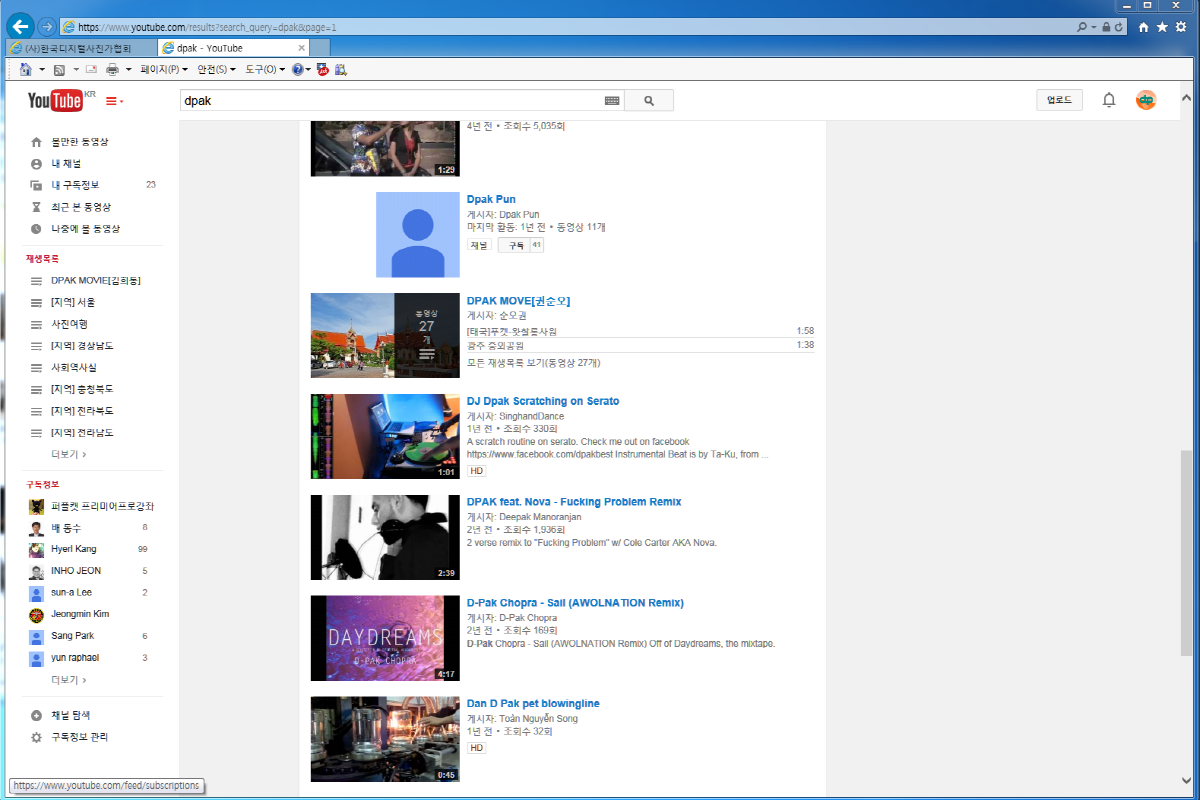1200x800 pixels.
Task: Click the magnifier search button beside the query
Action: 649,100
